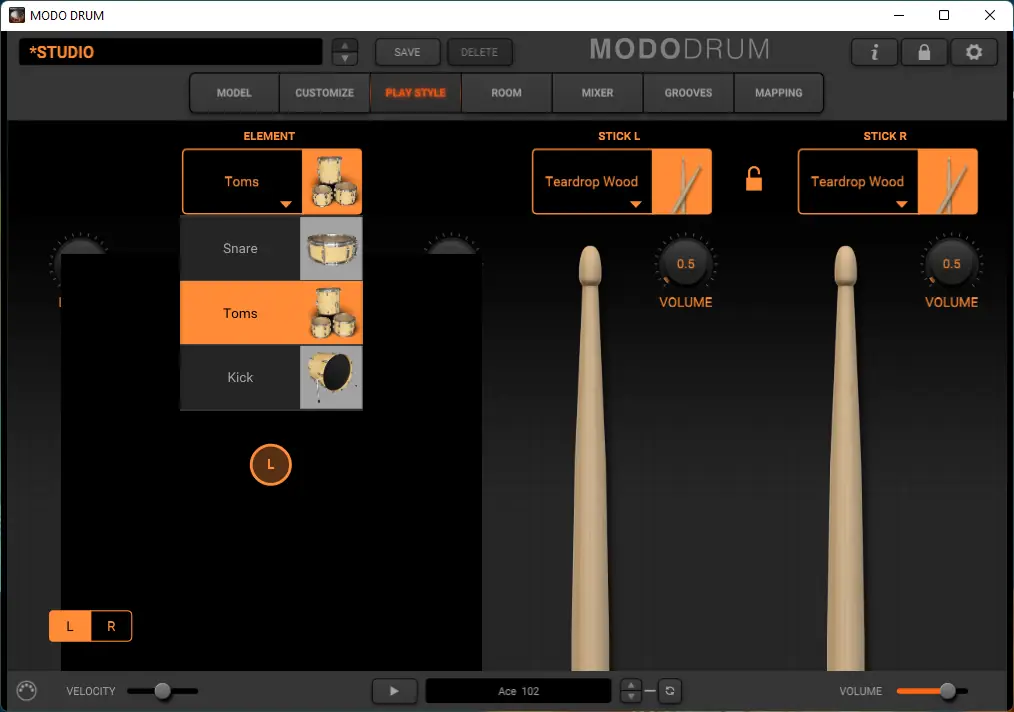1014x712 pixels.
Task: Click the MODO DRUM title bar app icon
Action: click(17, 15)
